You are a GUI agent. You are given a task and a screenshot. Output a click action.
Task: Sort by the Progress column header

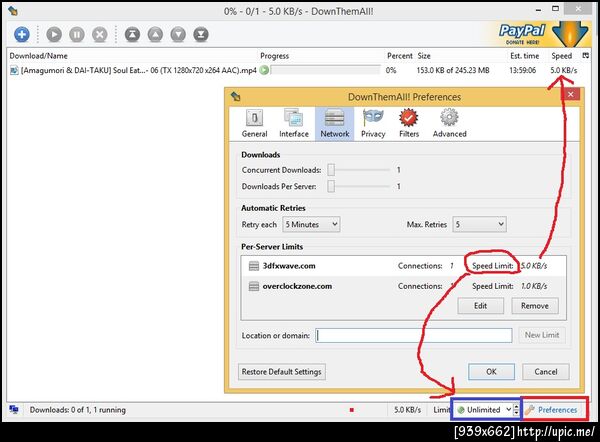tap(274, 56)
